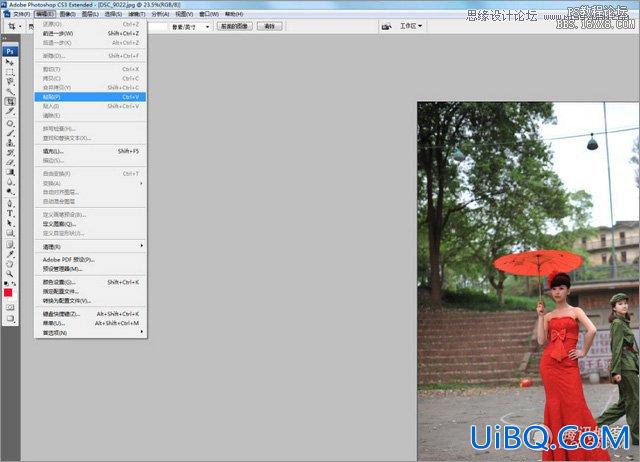
Task: Select the Crop tool in toolbox
Action: 10,101
